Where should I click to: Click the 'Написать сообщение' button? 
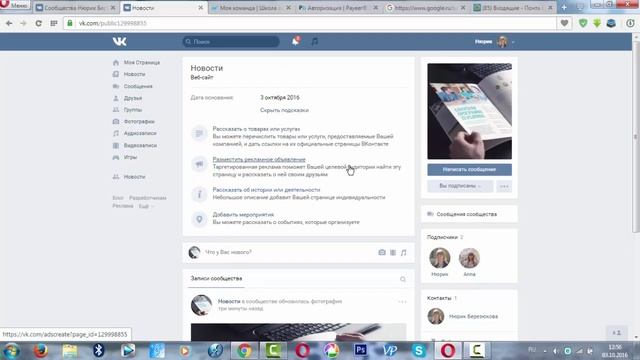469,169
